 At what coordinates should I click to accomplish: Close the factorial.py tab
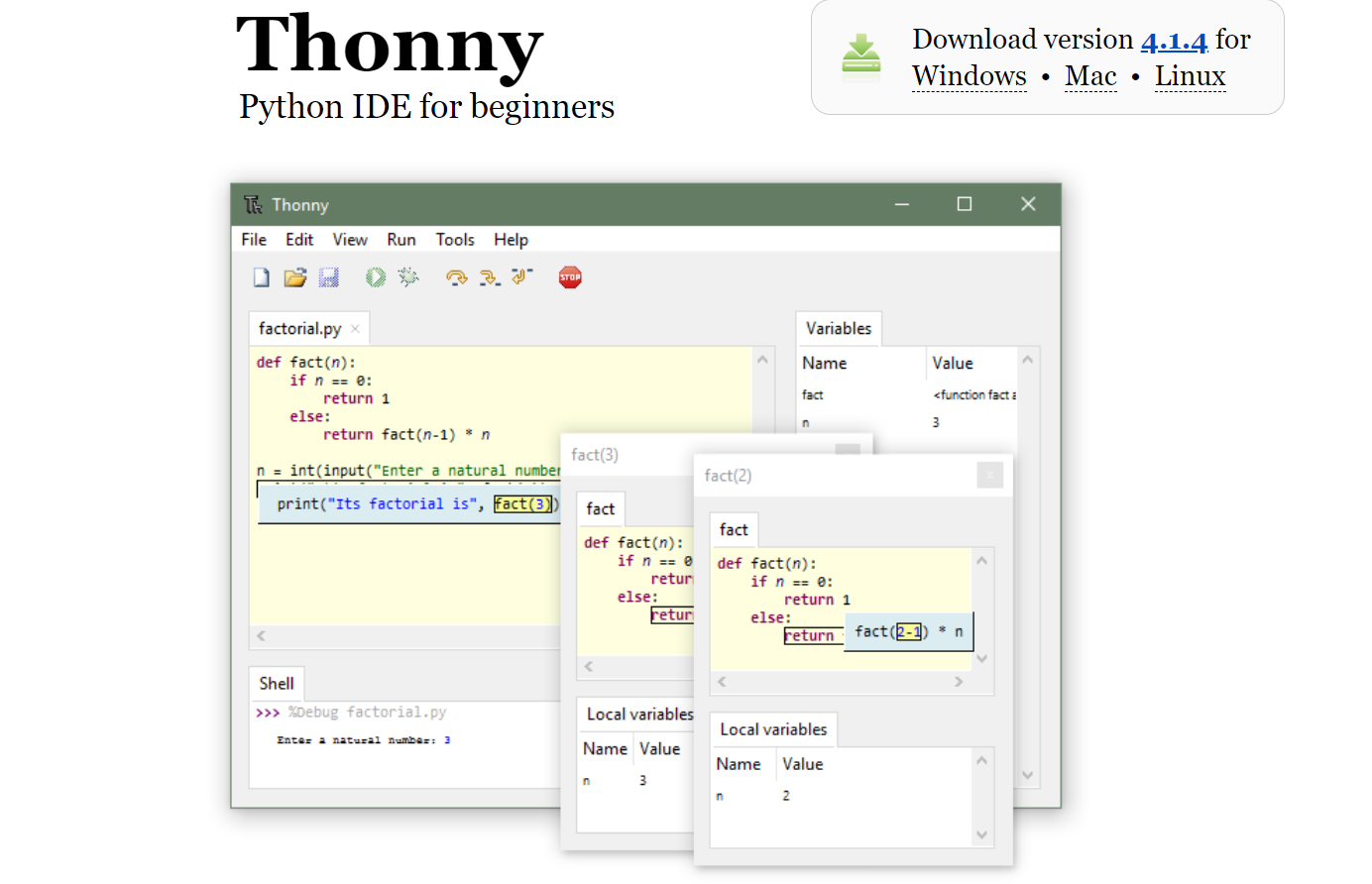pos(355,328)
